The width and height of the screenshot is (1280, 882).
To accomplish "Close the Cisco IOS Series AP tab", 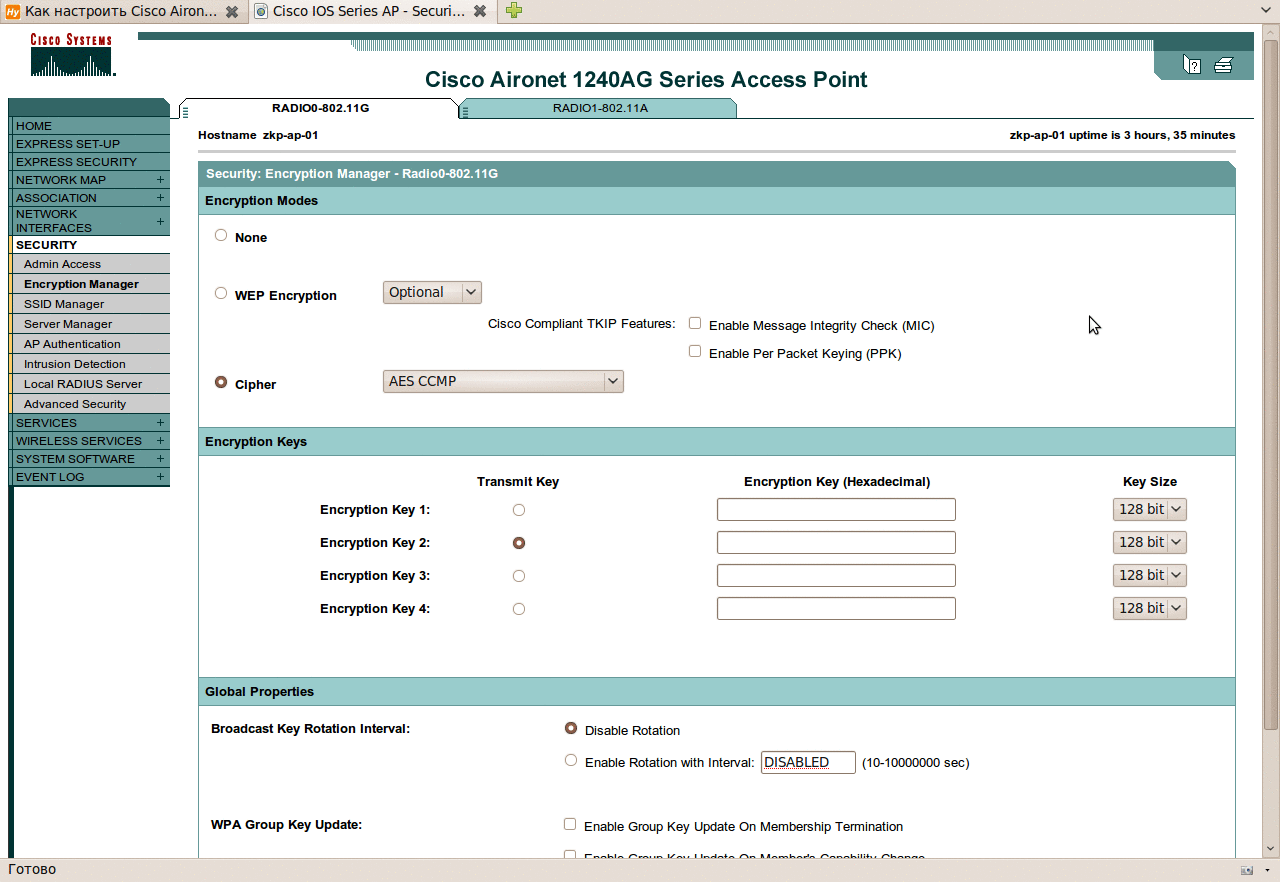I will (480, 11).
